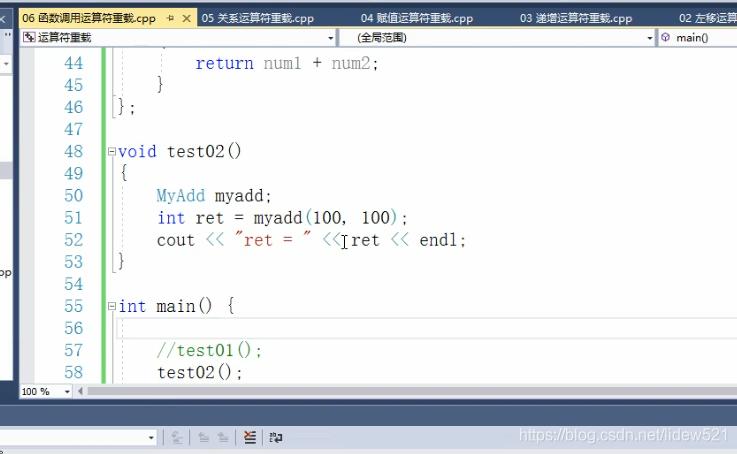737x454 pixels.
Task: Click the find message in code icon
Action: click(x=177, y=438)
